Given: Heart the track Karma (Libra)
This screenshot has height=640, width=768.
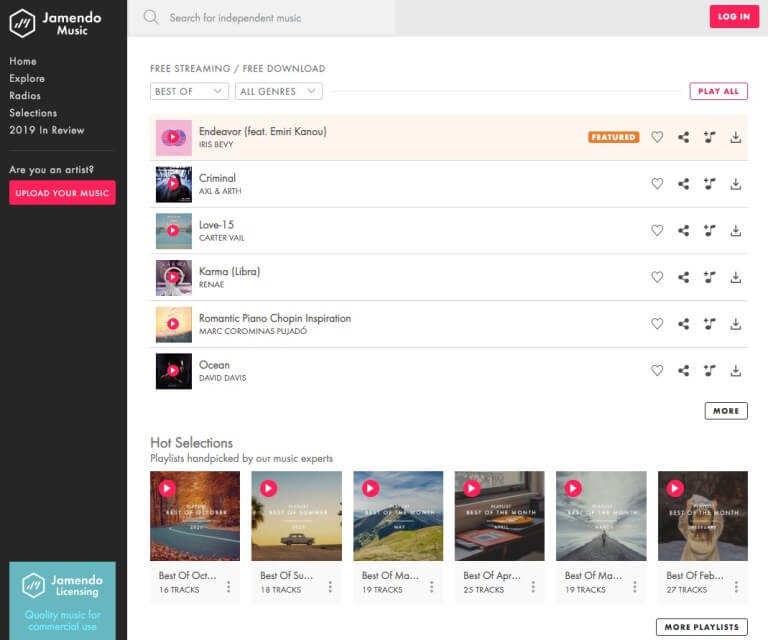Looking at the screenshot, I should [x=657, y=277].
